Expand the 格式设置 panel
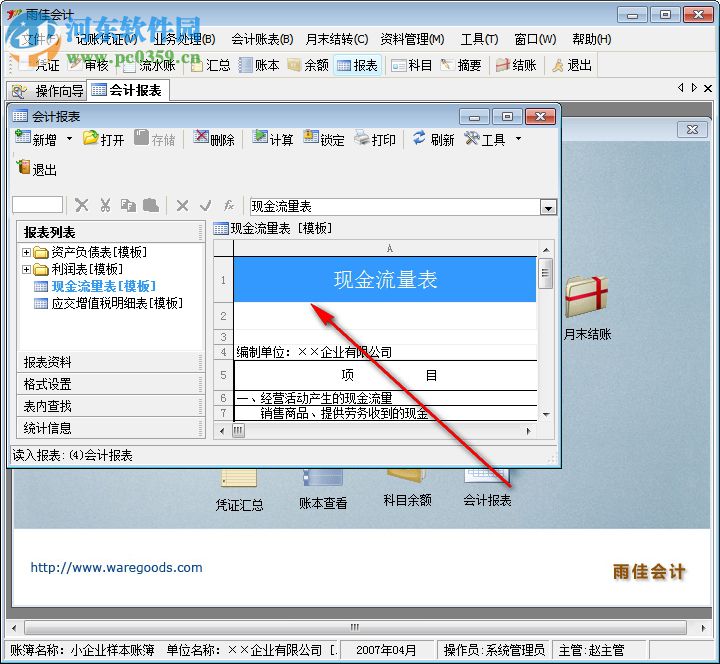The height and width of the screenshot is (664, 720). coord(111,384)
